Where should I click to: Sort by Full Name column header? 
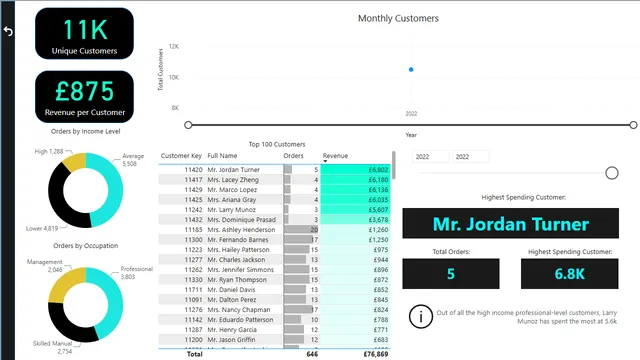222,156
